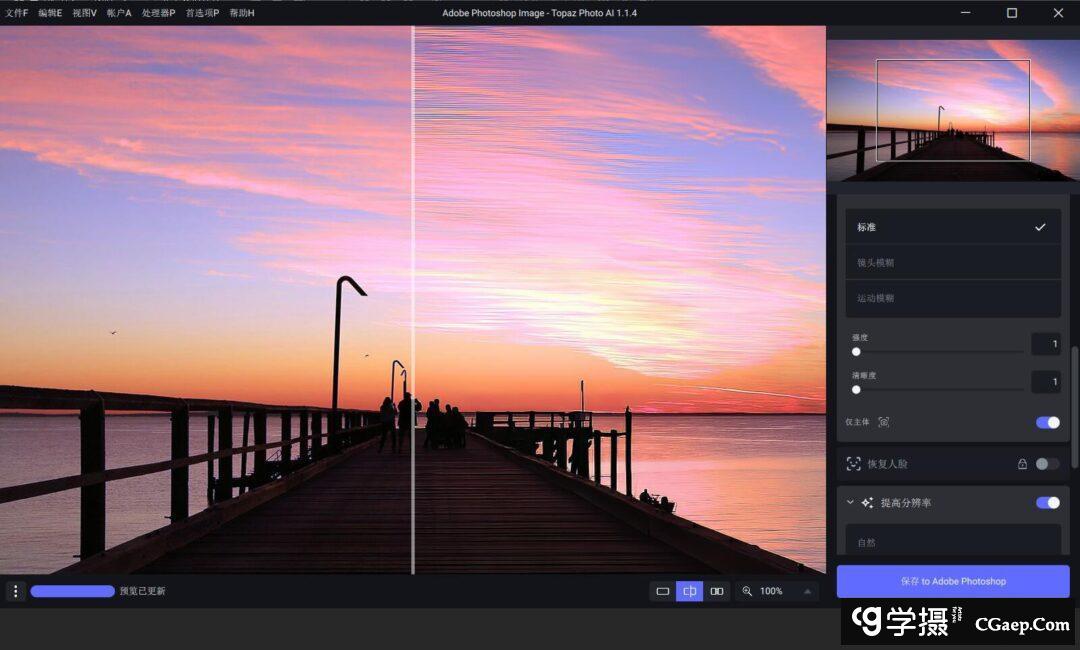
Task: Click 保存 to Adobe Photoshop button
Action: [952, 581]
